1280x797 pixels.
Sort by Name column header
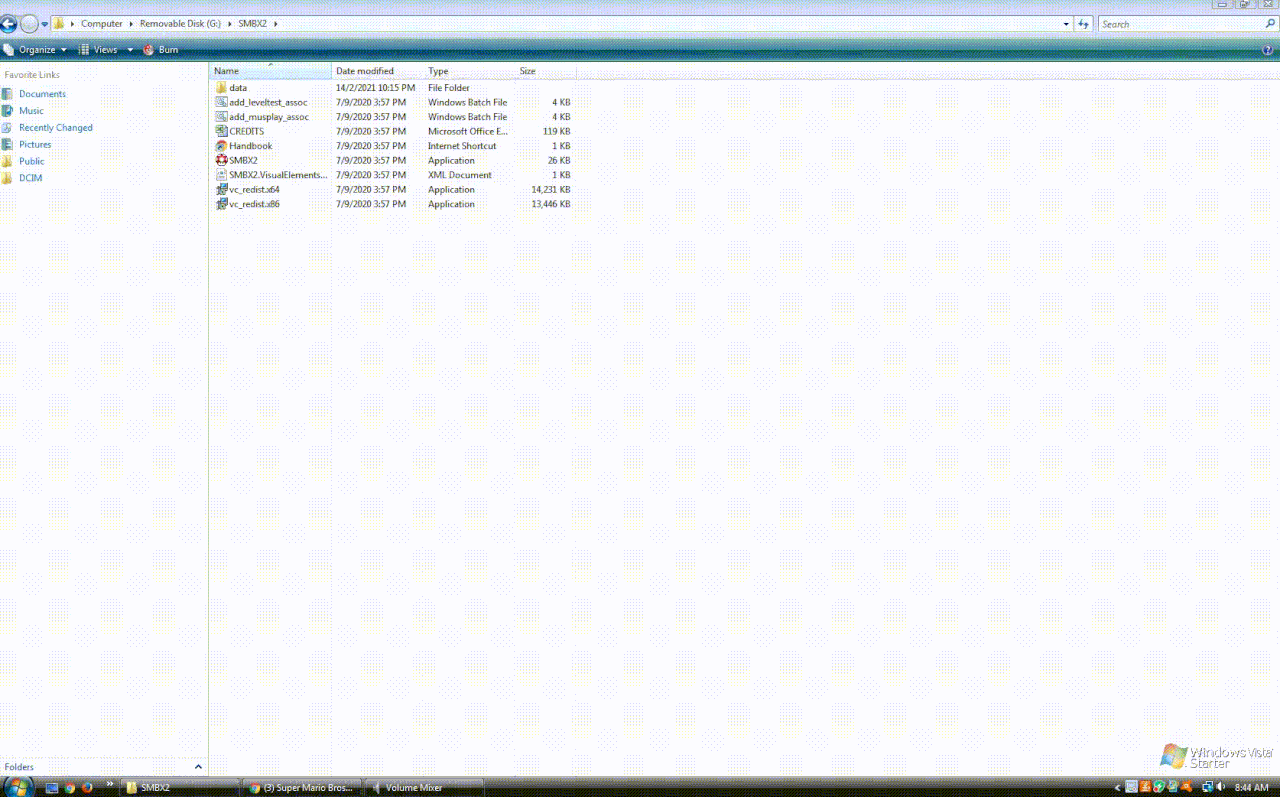pos(270,71)
